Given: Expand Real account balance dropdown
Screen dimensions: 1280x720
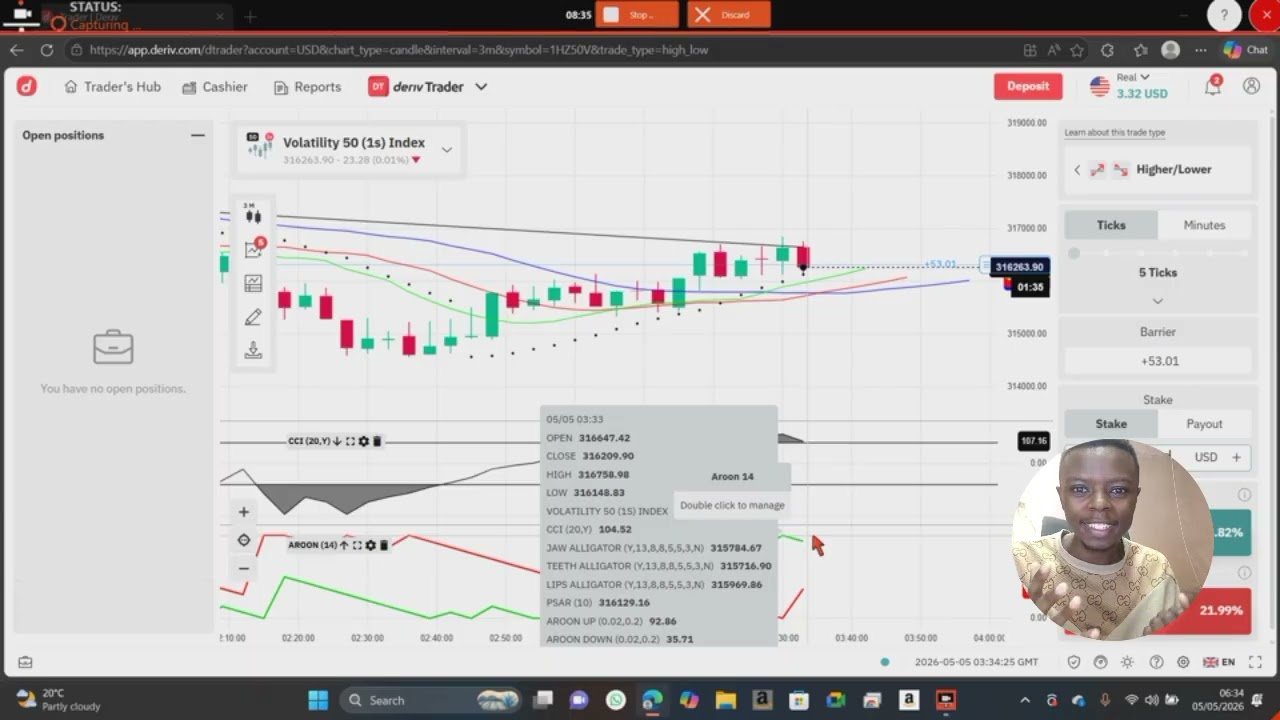Looking at the screenshot, I should pyautogui.click(x=1129, y=87).
